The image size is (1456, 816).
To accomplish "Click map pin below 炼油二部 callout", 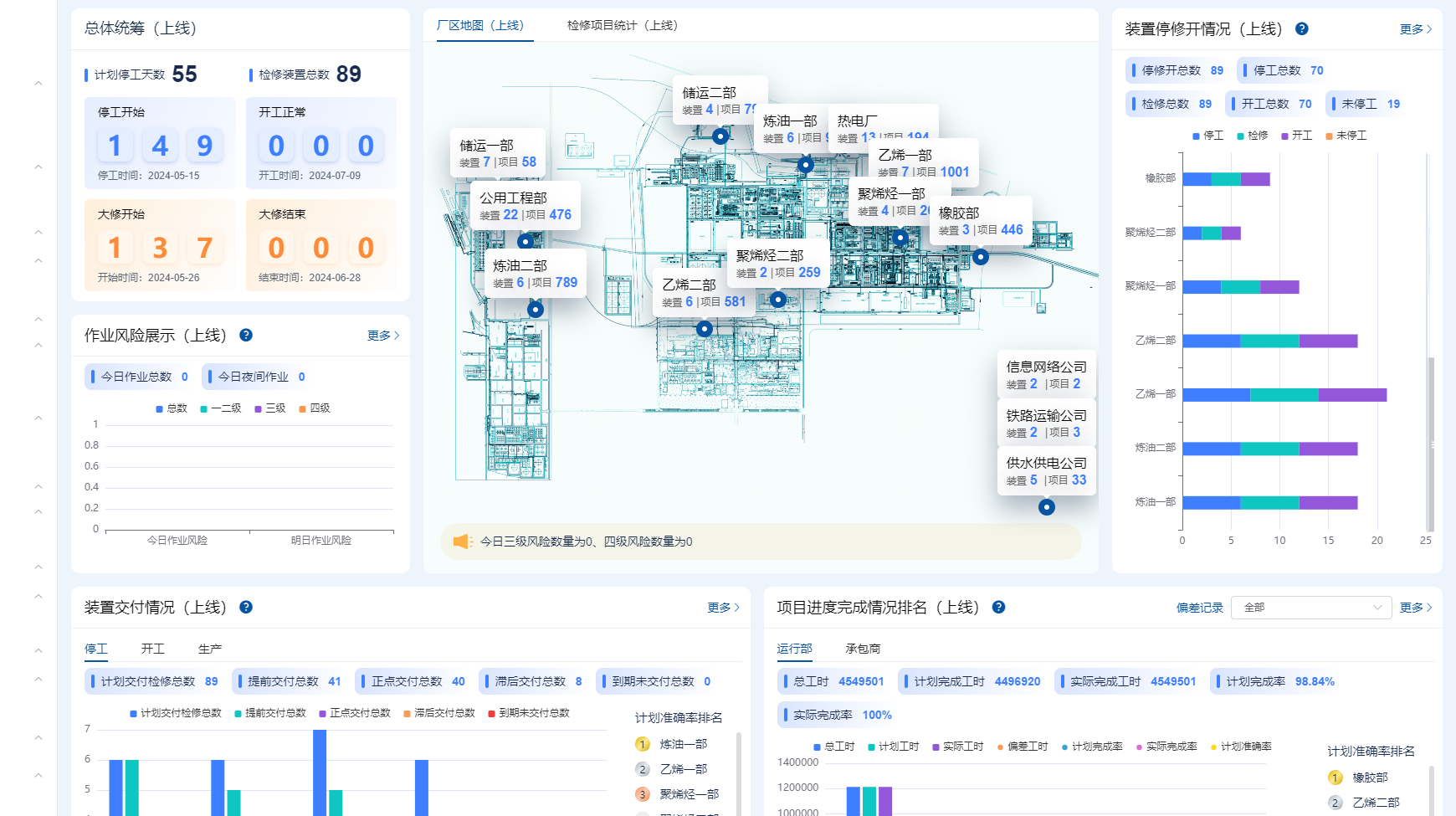I will 536,310.
